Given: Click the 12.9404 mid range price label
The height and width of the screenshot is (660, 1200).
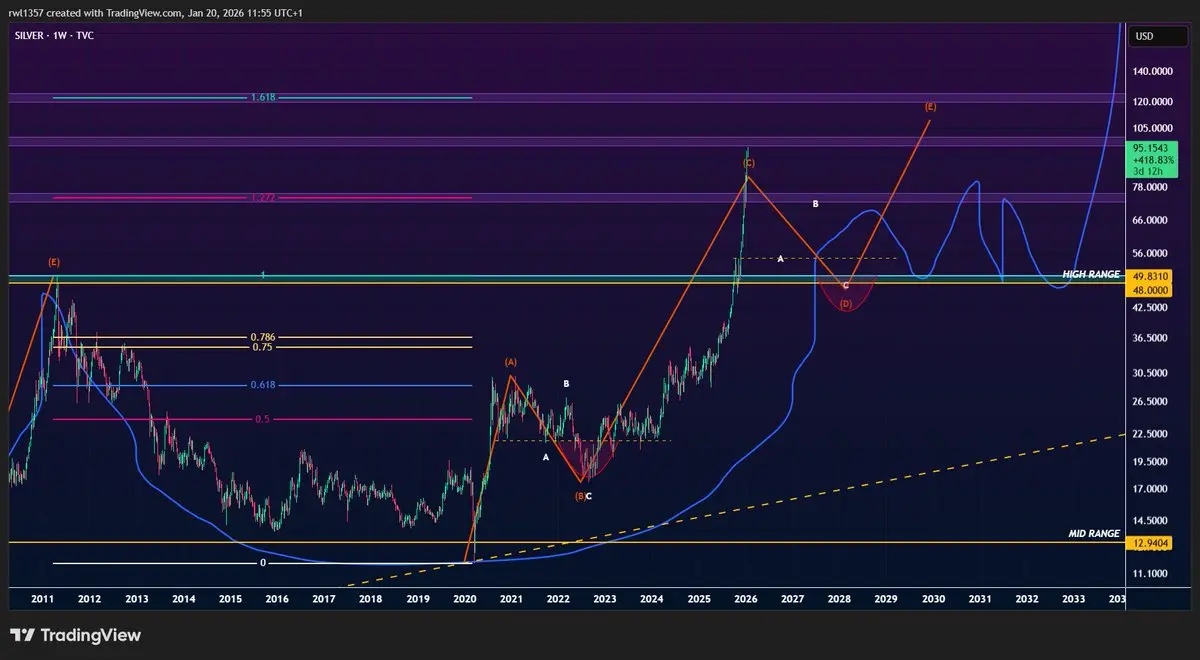Looking at the screenshot, I should [x=1150, y=543].
